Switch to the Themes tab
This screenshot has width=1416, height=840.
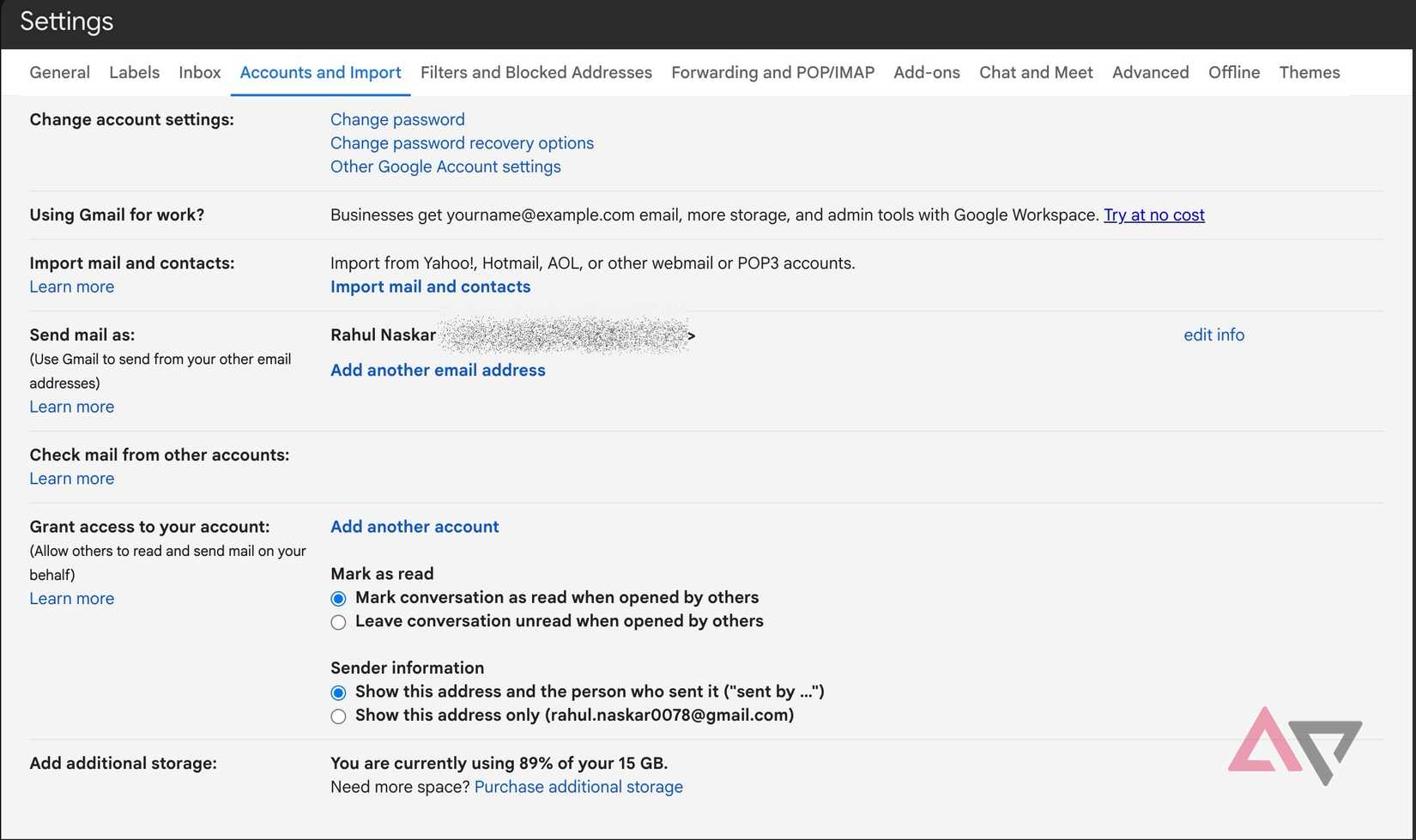point(1309,73)
